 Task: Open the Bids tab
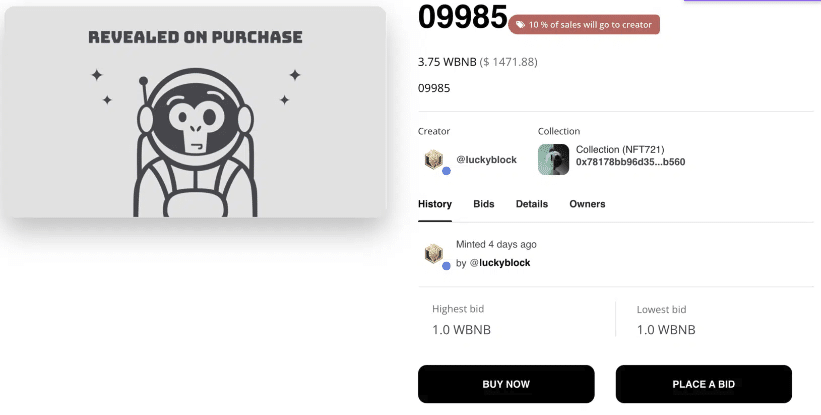click(484, 204)
